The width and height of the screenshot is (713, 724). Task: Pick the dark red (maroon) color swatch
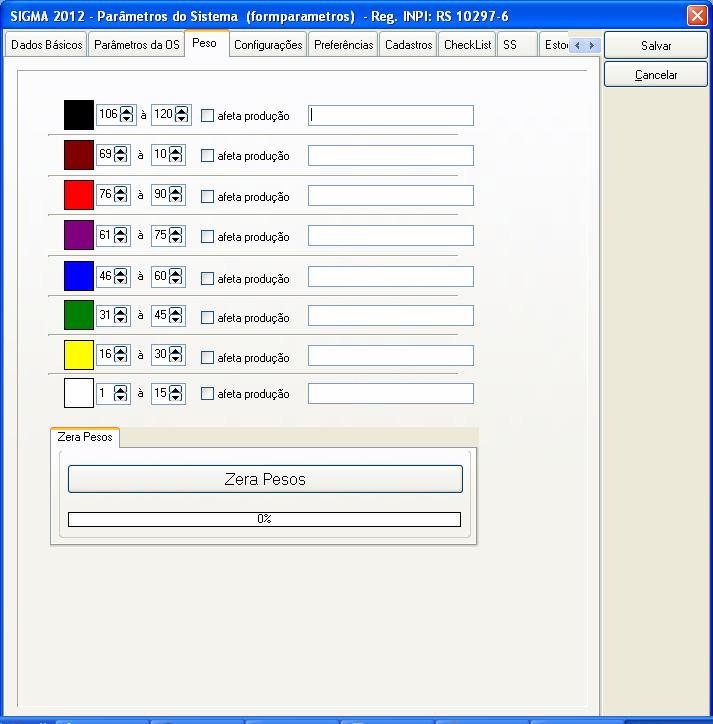click(x=79, y=155)
